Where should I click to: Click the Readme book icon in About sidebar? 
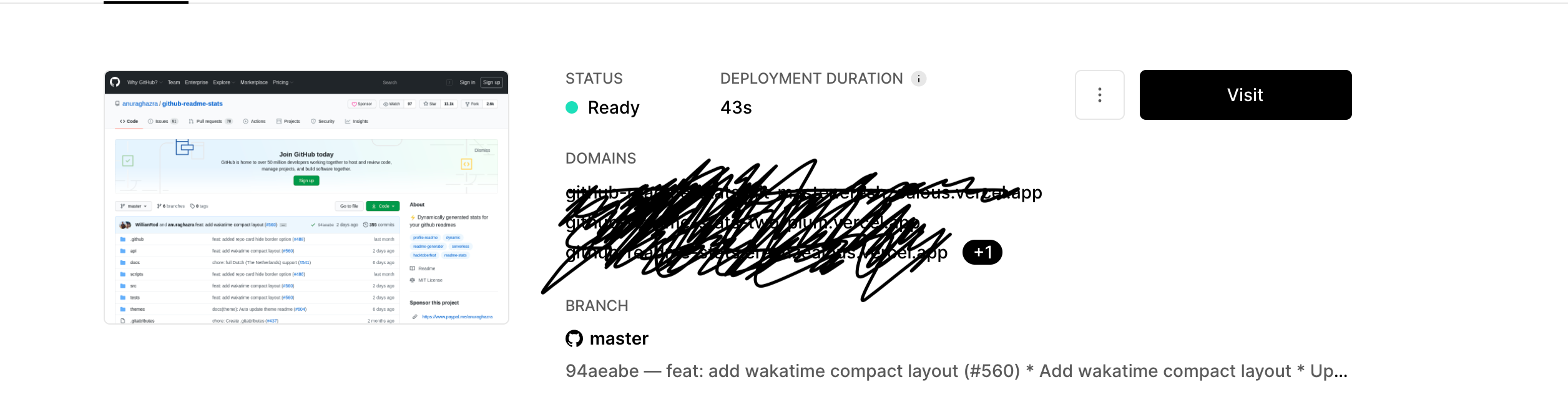coord(412,268)
